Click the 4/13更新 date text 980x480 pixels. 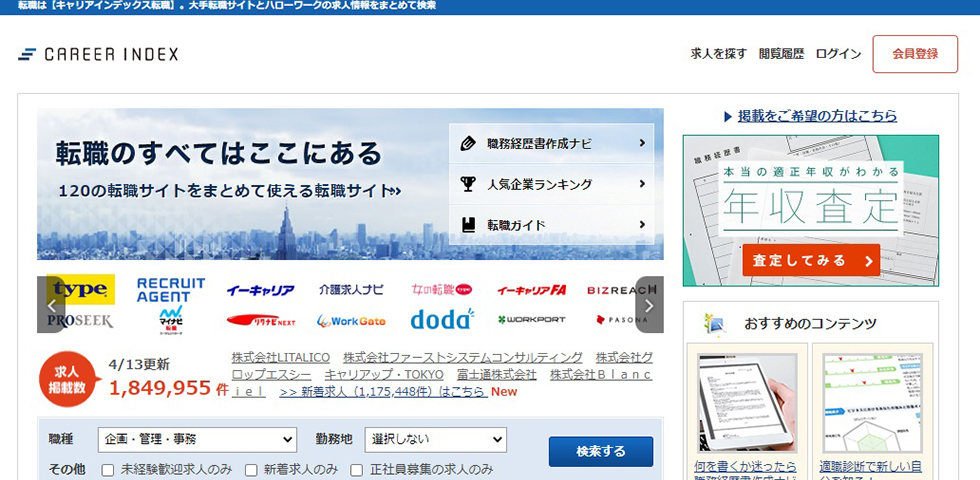pos(139,364)
